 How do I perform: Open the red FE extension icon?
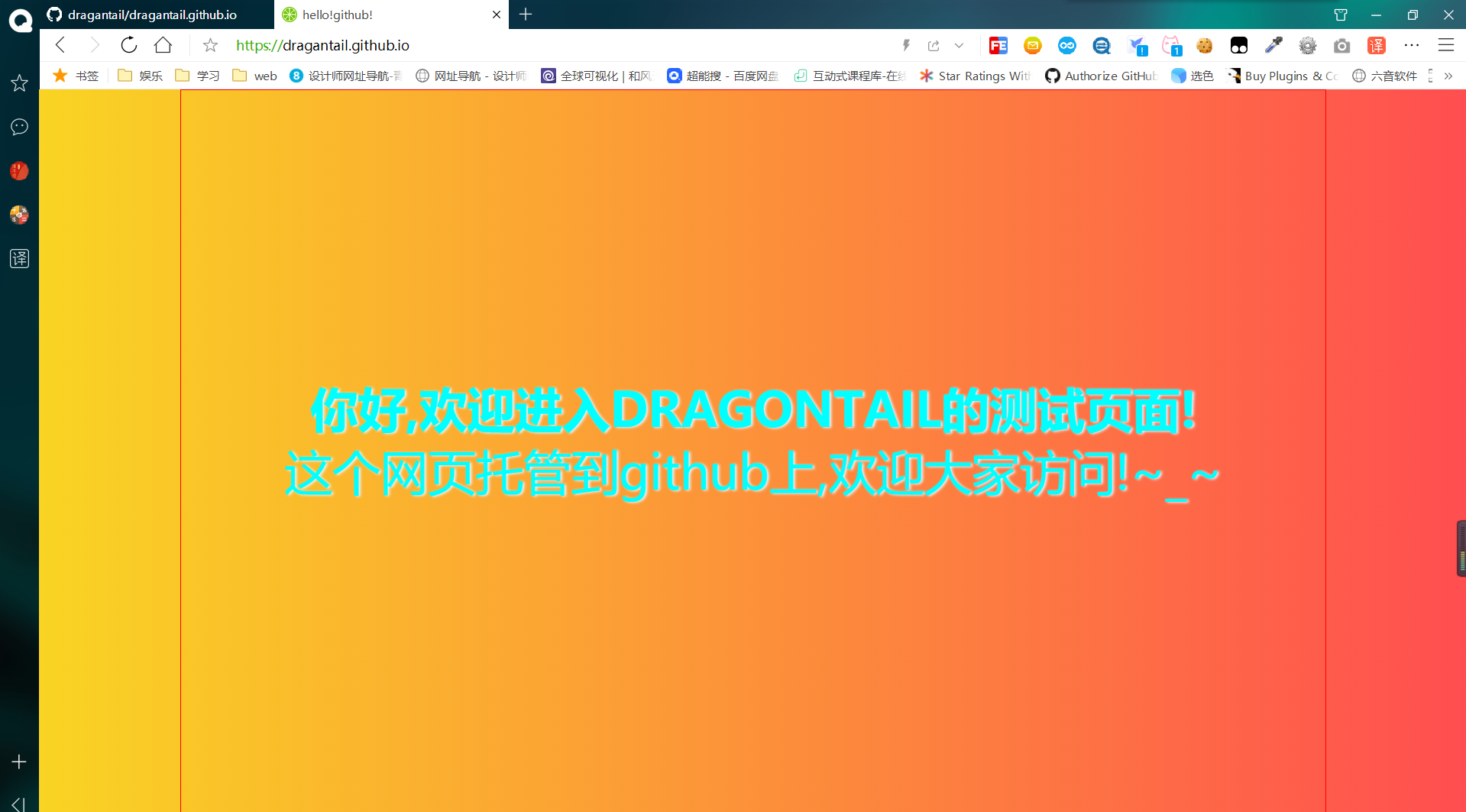click(x=998, y=46)
